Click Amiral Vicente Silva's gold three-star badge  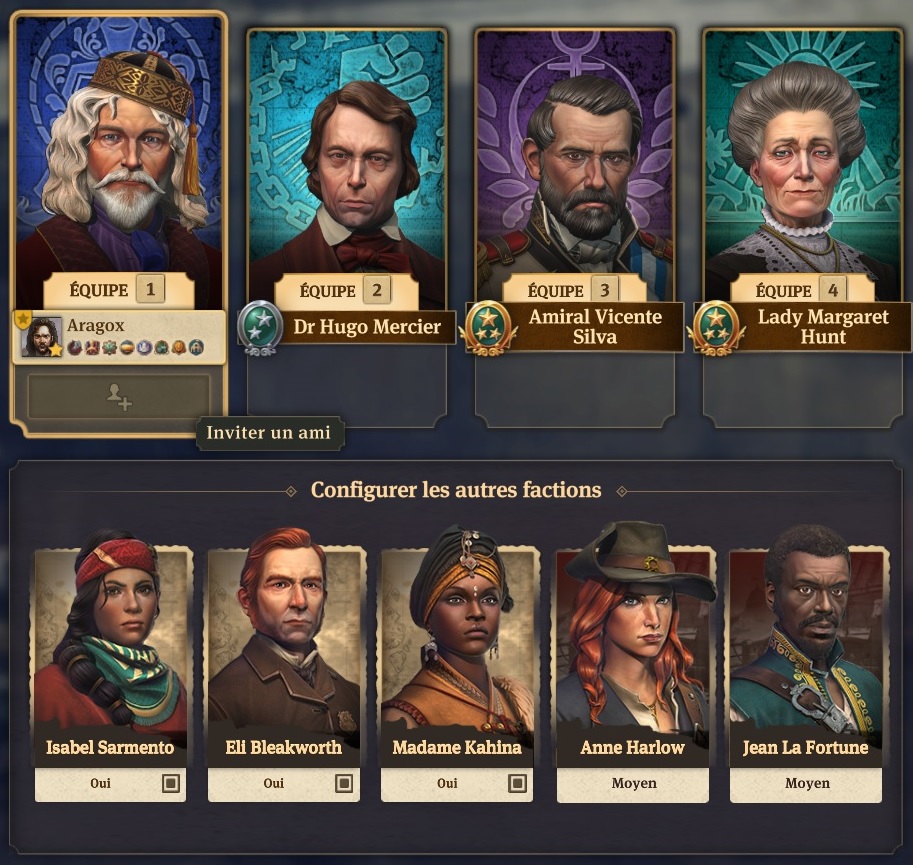[488, 328]
